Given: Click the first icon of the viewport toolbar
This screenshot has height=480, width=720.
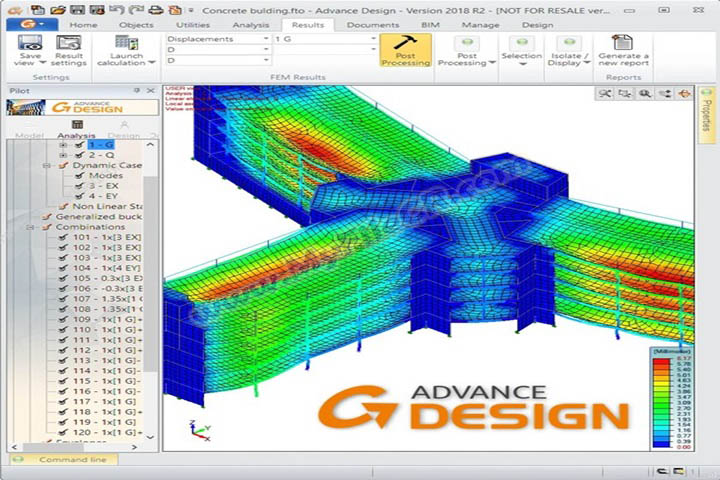Looking at the screenshot, I should tap(605, 94).
